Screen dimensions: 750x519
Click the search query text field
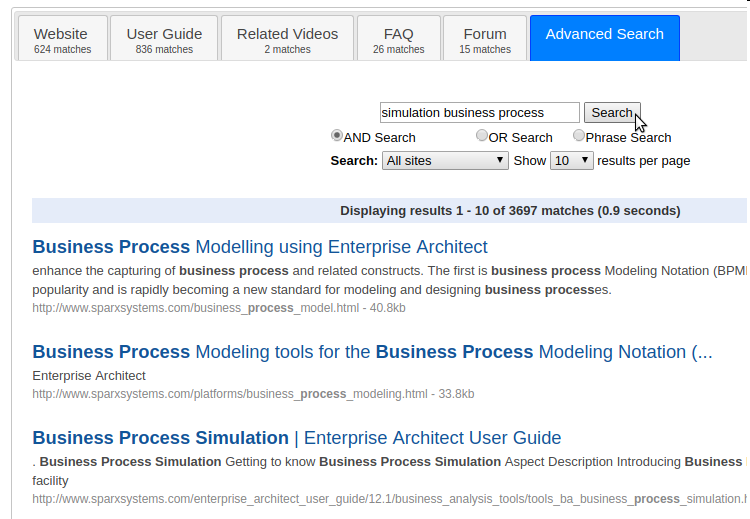pyautogui.click(x=479, y=113)
